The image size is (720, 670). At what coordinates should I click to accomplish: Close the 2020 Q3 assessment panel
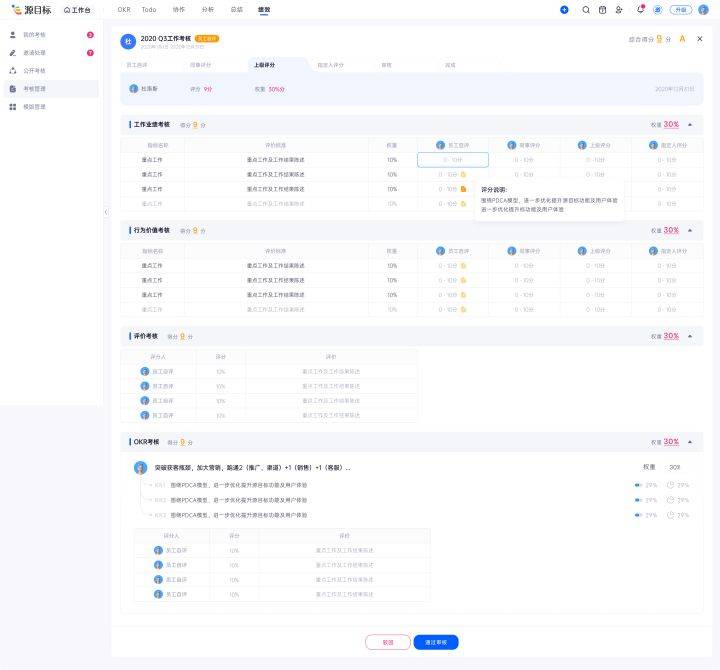tap(699, 39)
